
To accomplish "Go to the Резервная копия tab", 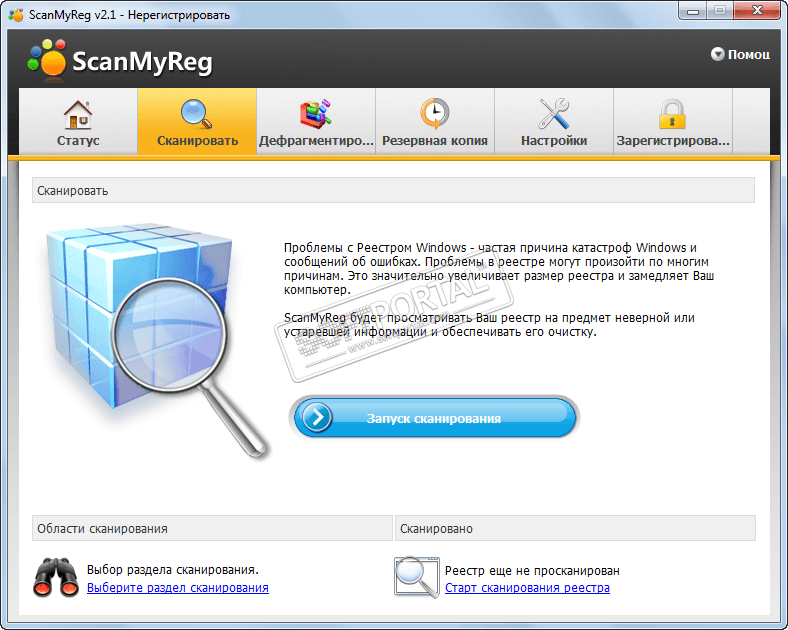I will (x=435, y=122).
